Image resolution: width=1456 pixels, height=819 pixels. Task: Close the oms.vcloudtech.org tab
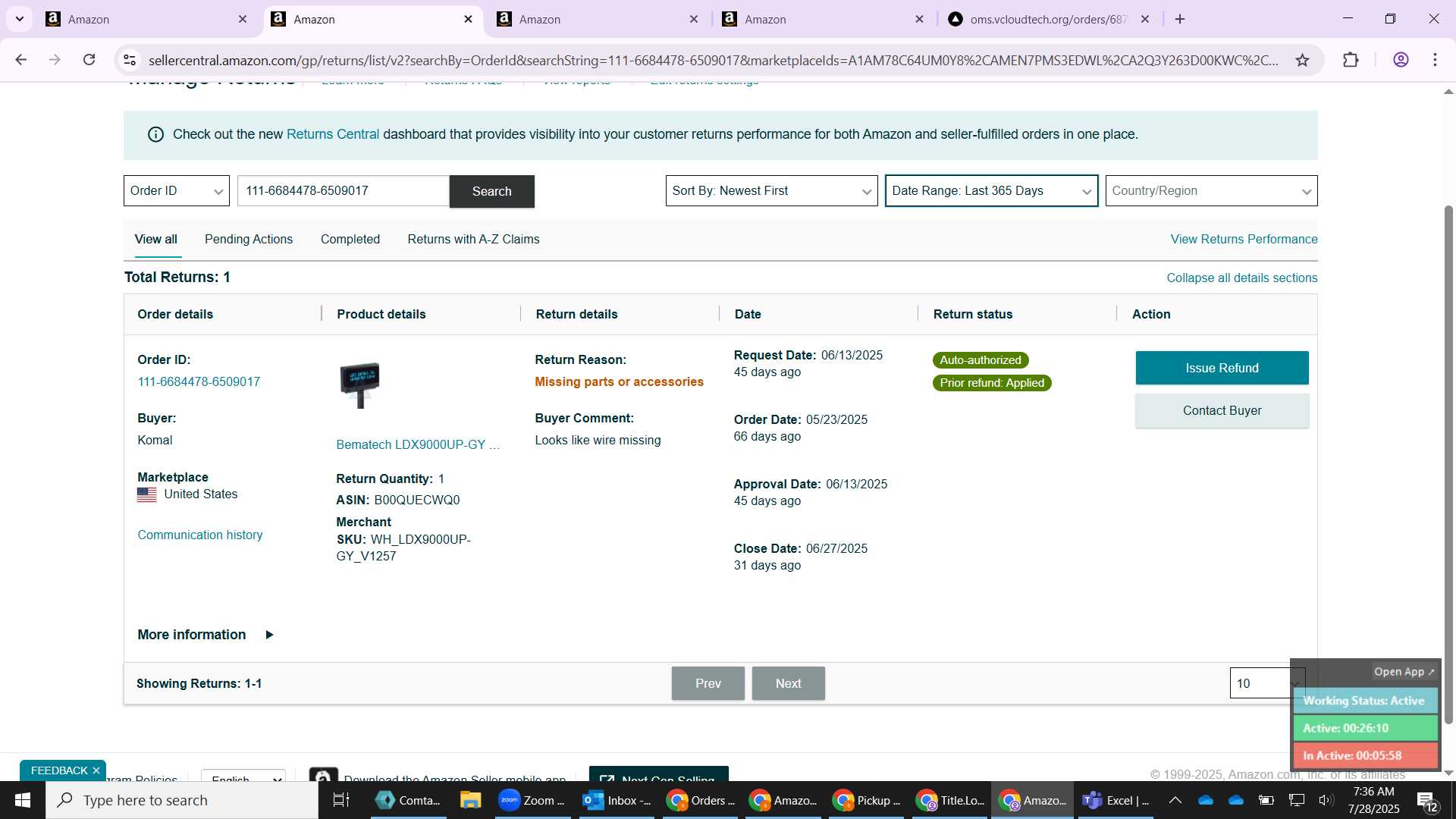[x=1145, y=19]
